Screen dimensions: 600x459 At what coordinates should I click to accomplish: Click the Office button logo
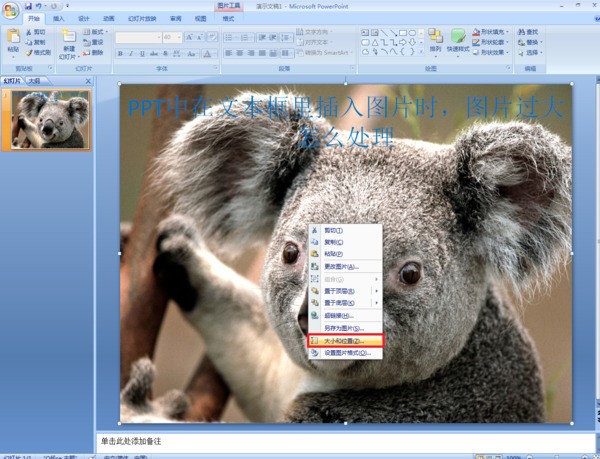[x=11, y=9]
